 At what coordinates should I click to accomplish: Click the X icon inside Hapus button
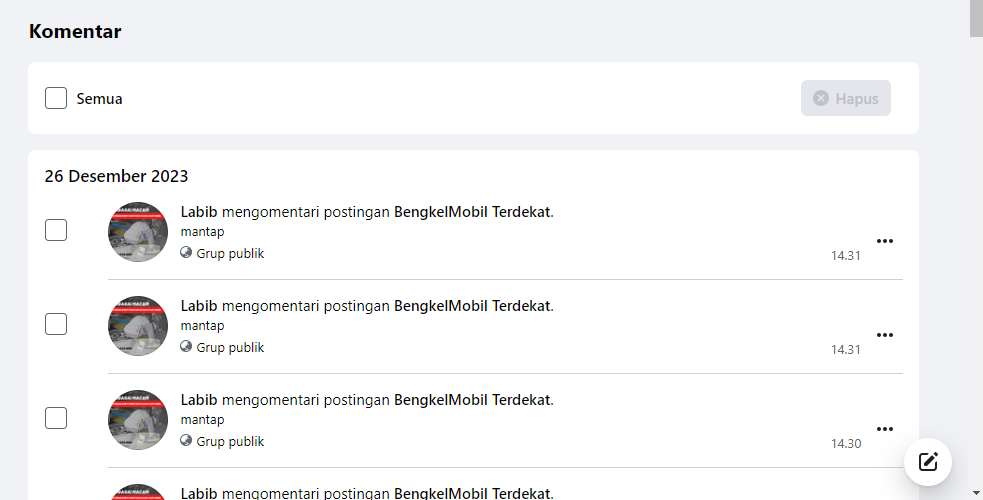coord(821,98)
